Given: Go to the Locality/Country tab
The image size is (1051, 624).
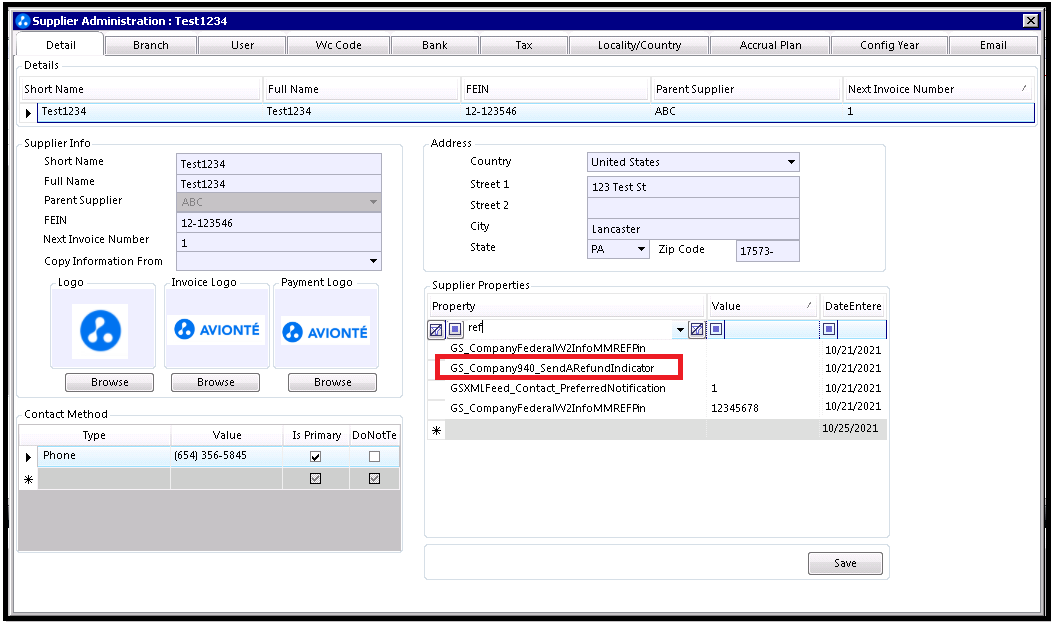Looking at the screenshot, I should pos(639,46).
